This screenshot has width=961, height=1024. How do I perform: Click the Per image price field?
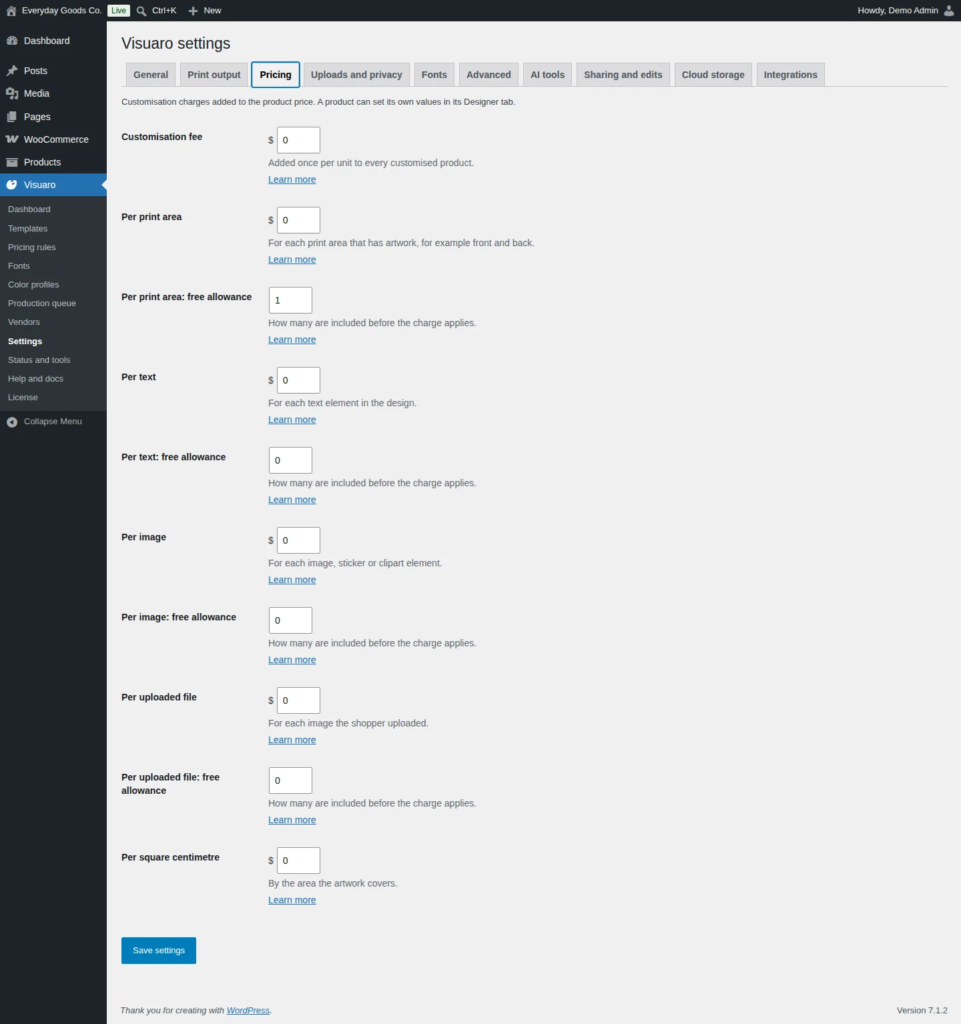298,540
